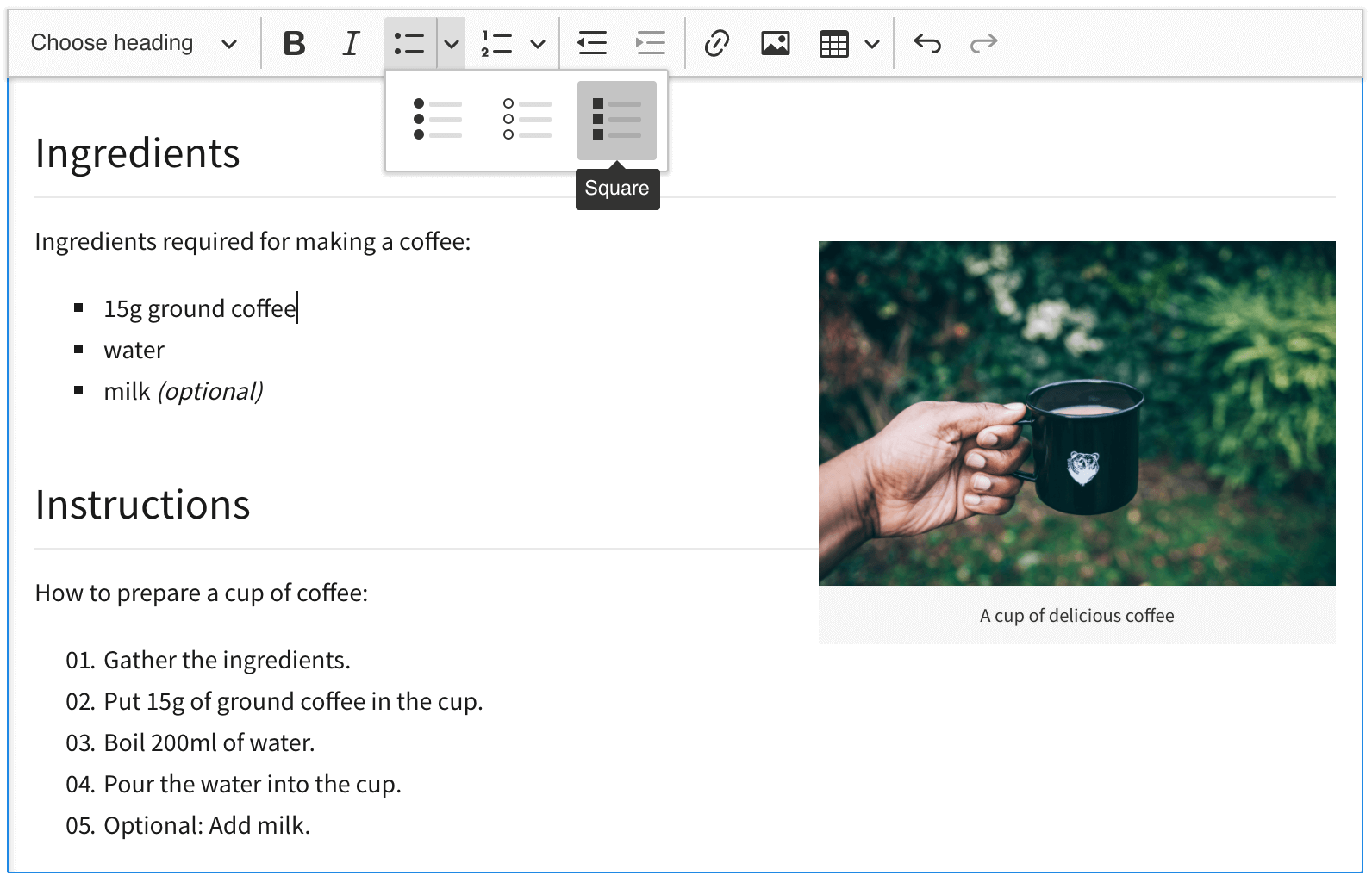
Task: Open the table dropdown arrow
Action: click(872, 43)
